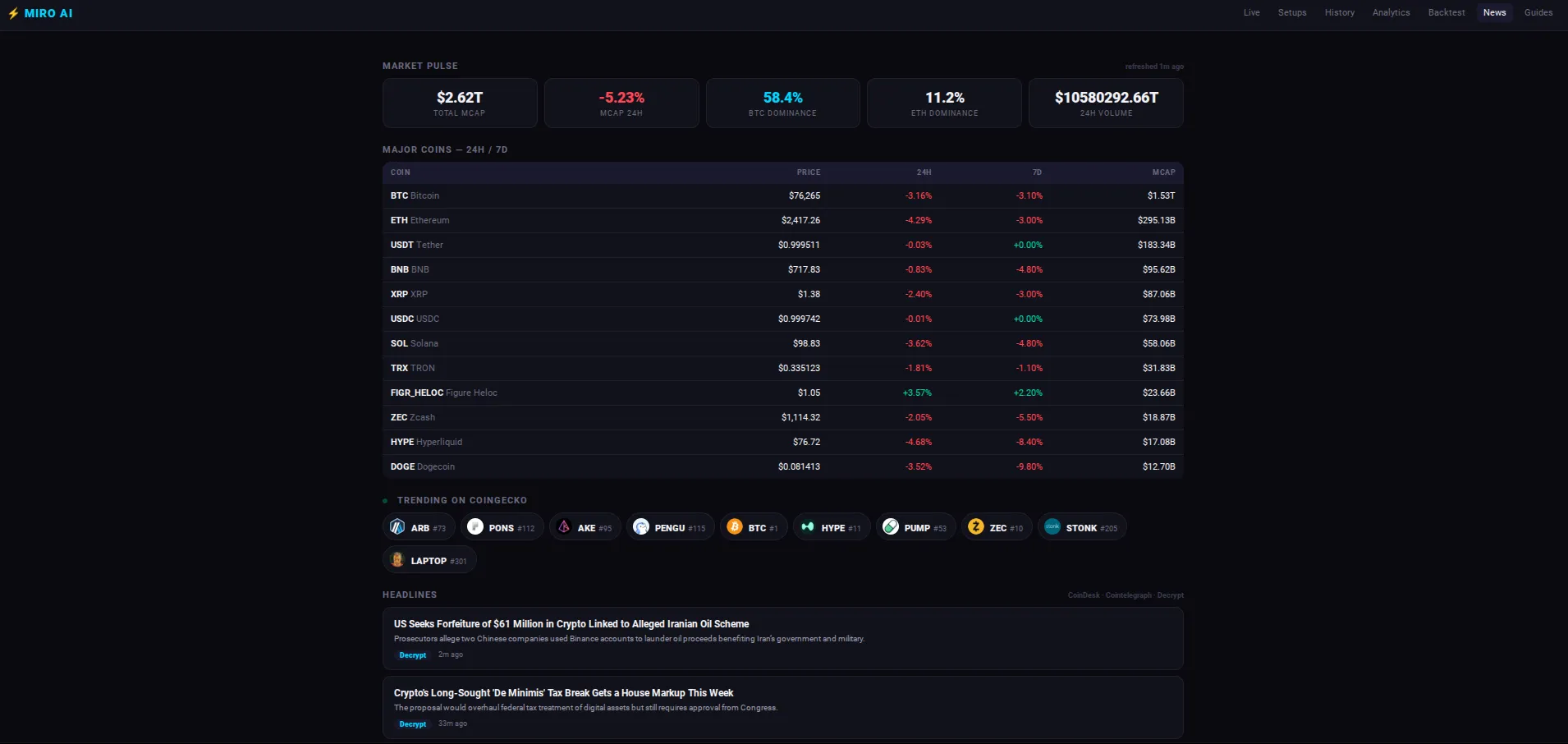Select the PONS trending coin icon
Image resolution: width=1568 pixels, height=744 pixels.
[475, 527]
